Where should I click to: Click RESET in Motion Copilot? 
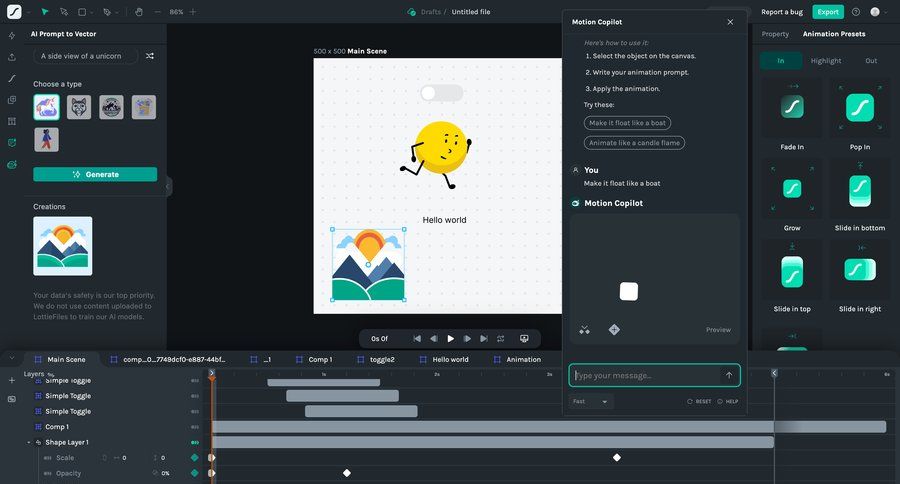tap(699, 401)
